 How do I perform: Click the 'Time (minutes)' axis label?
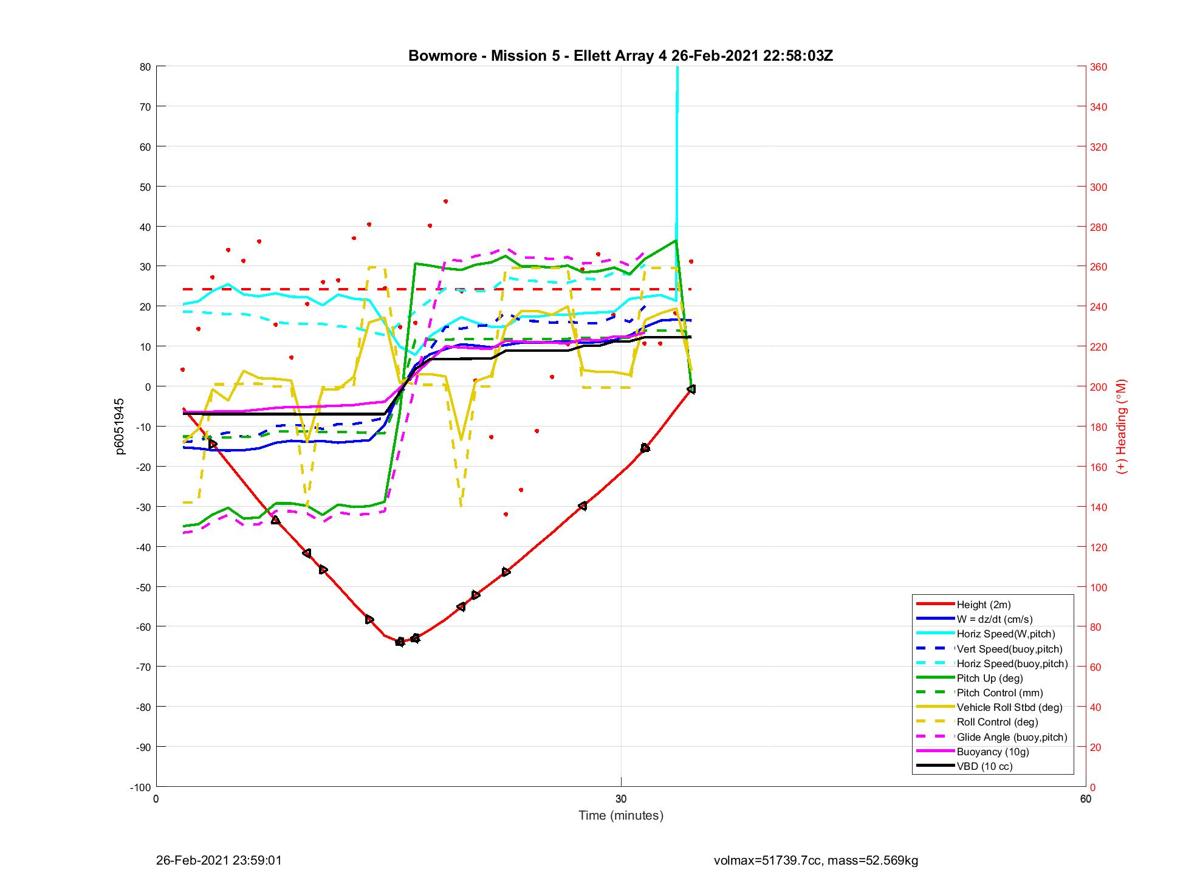click(x=620, y=815)
